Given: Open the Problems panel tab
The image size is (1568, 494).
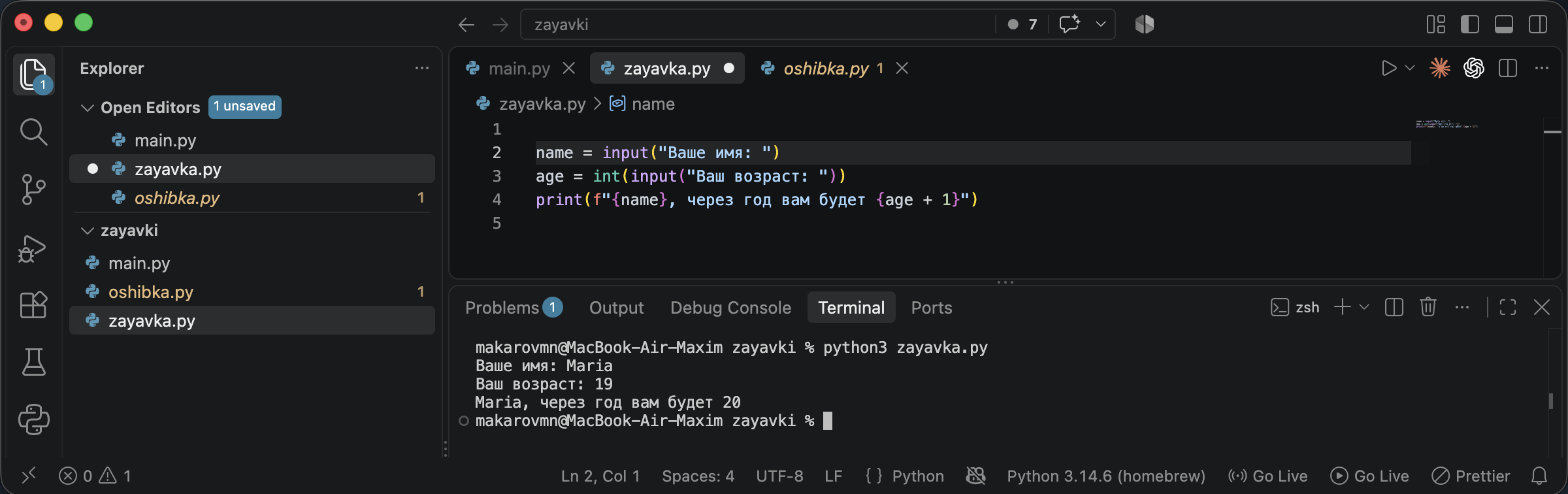Looking at the screenshot, I should point(514,308).
